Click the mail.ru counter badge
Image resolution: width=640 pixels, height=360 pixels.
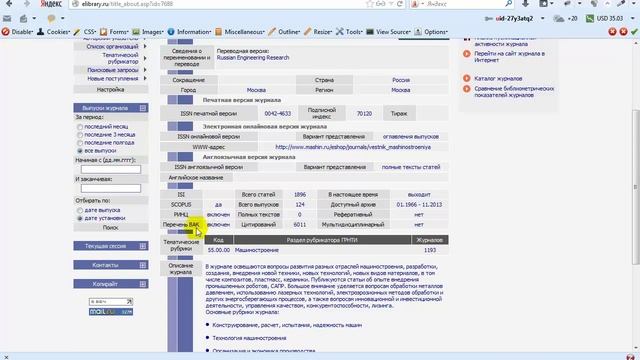(111, 312)
